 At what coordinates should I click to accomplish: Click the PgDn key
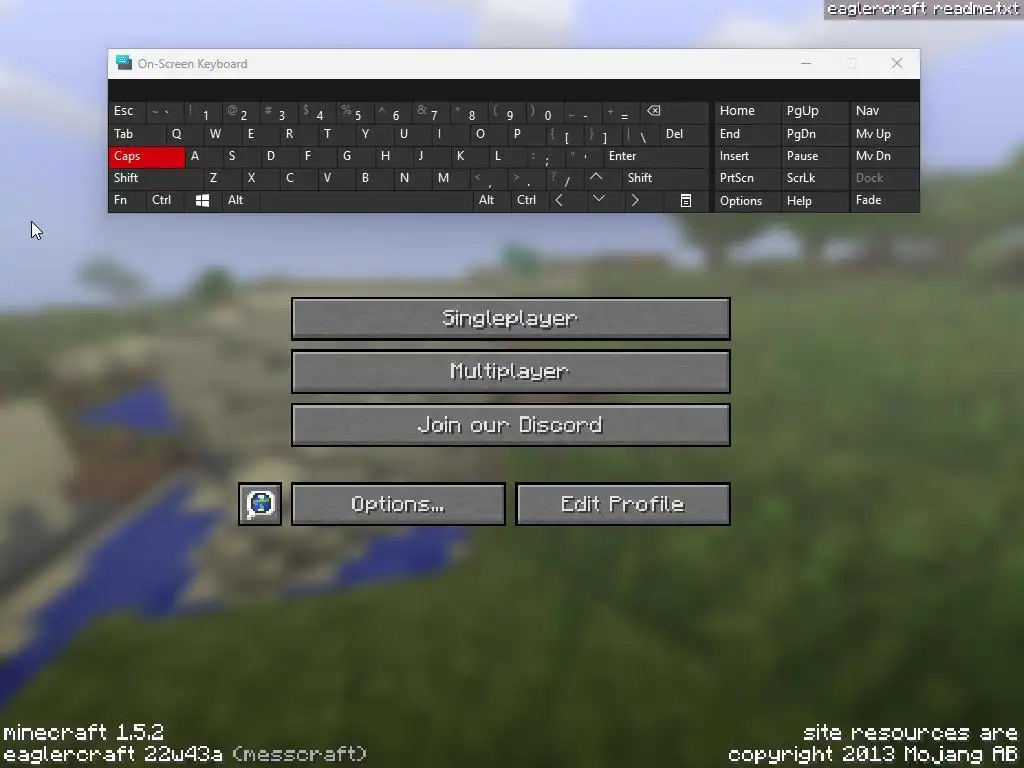point(814,134)
